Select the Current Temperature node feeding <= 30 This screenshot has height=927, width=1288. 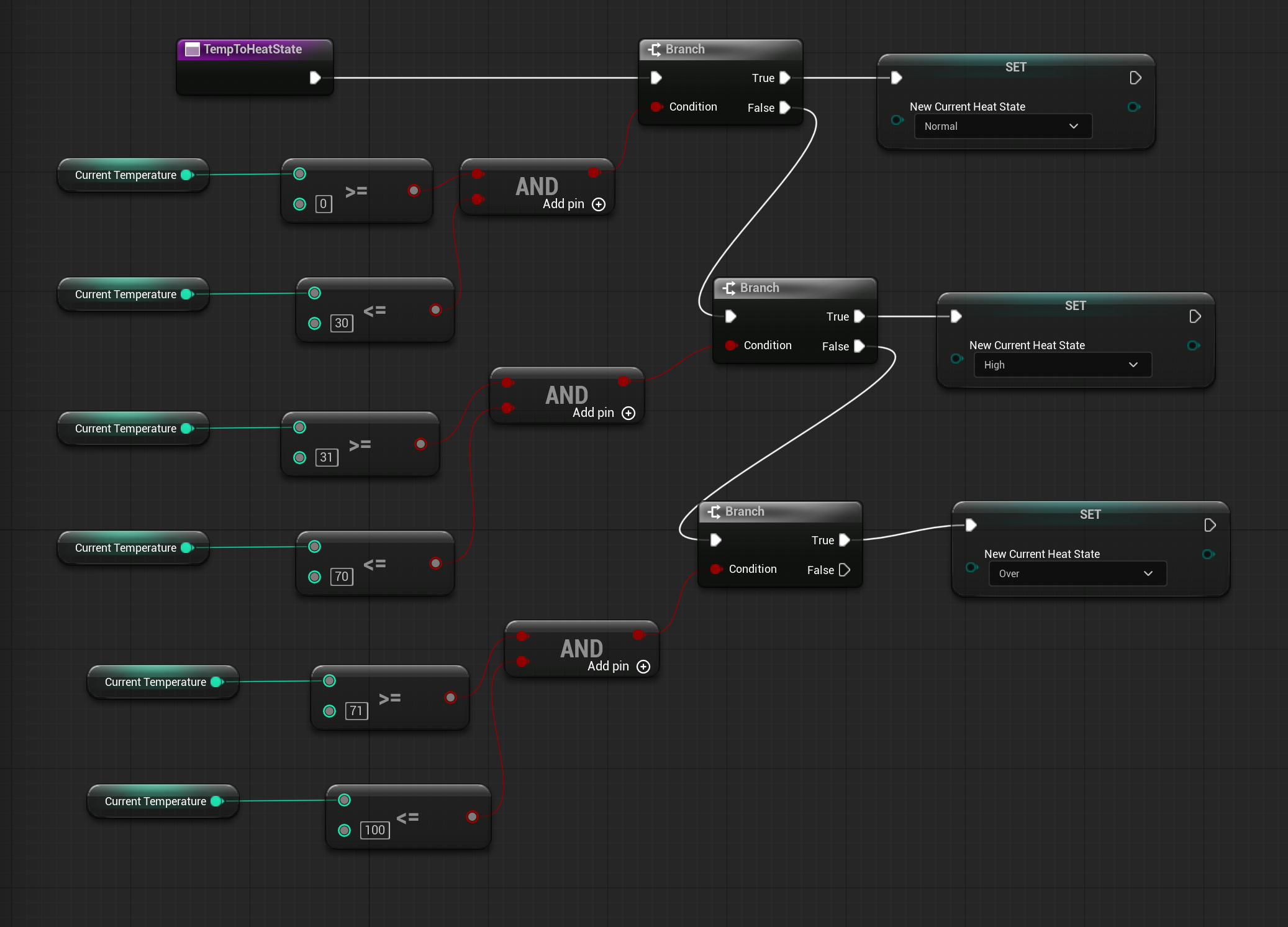(133, 295)
